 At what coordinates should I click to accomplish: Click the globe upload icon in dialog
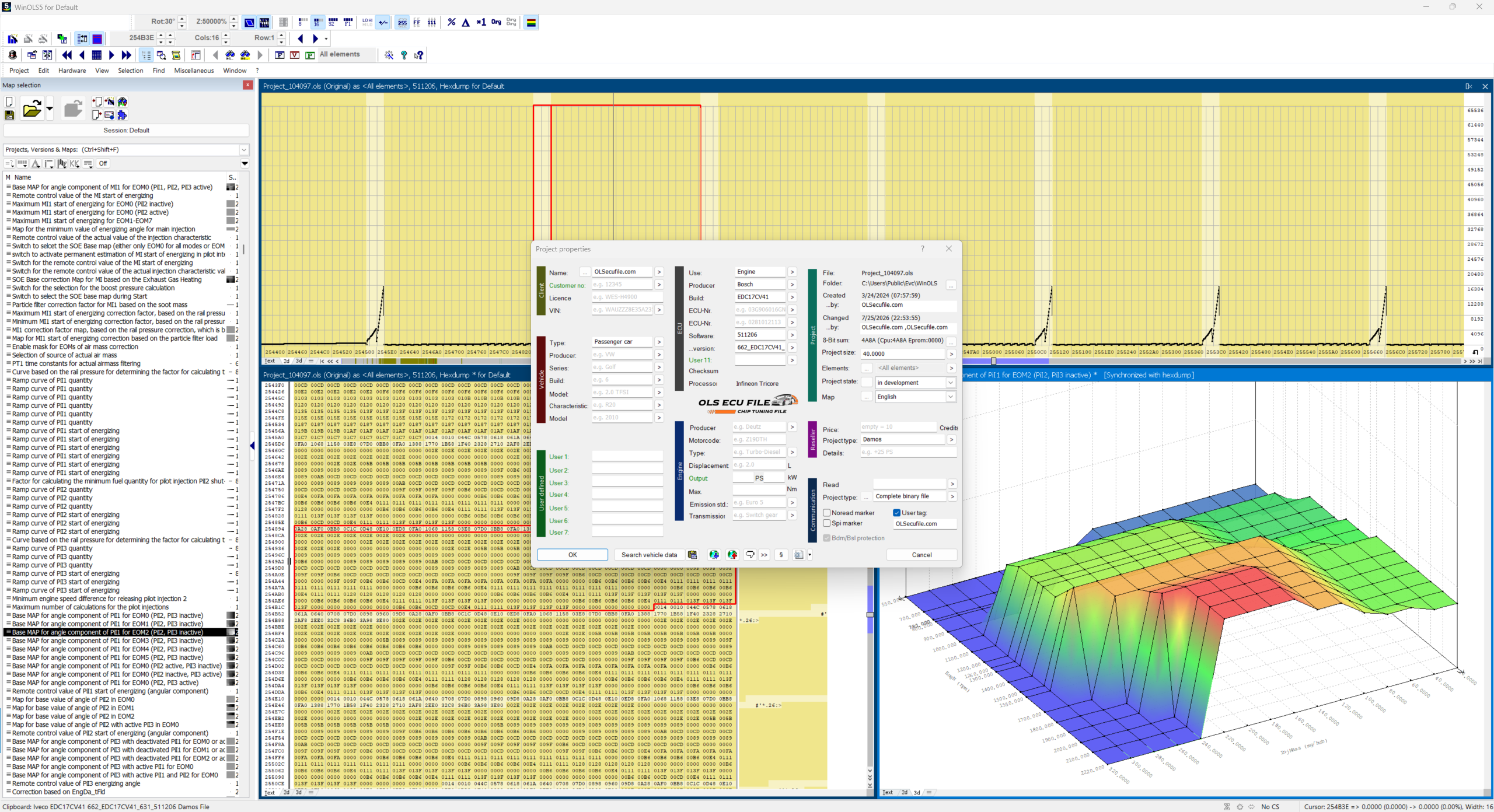732,555
